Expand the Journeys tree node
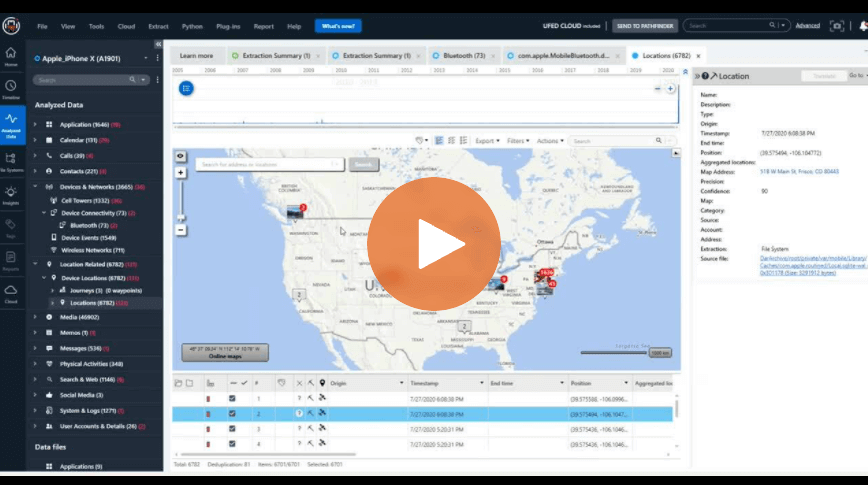 click(53, 290)
